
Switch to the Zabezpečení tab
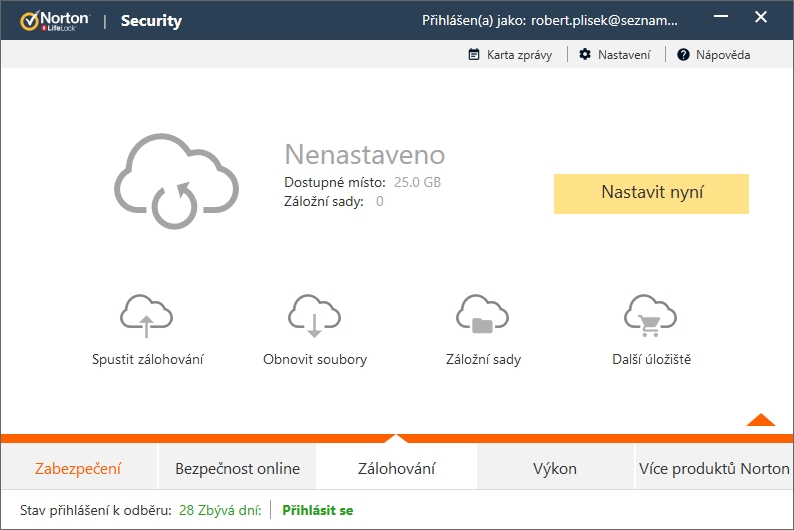(x=78, y=468)
